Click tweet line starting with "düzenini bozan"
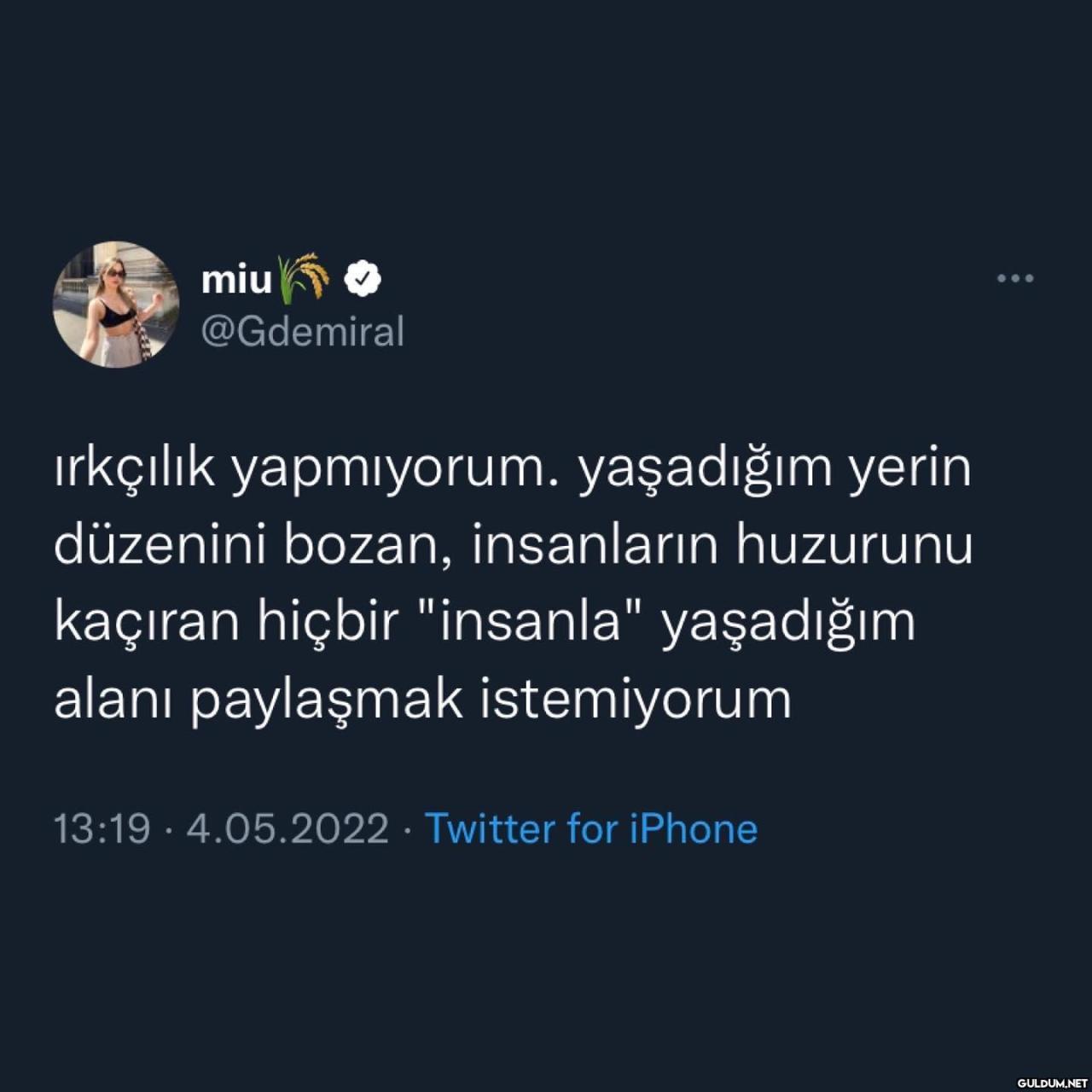 [514, 545]
